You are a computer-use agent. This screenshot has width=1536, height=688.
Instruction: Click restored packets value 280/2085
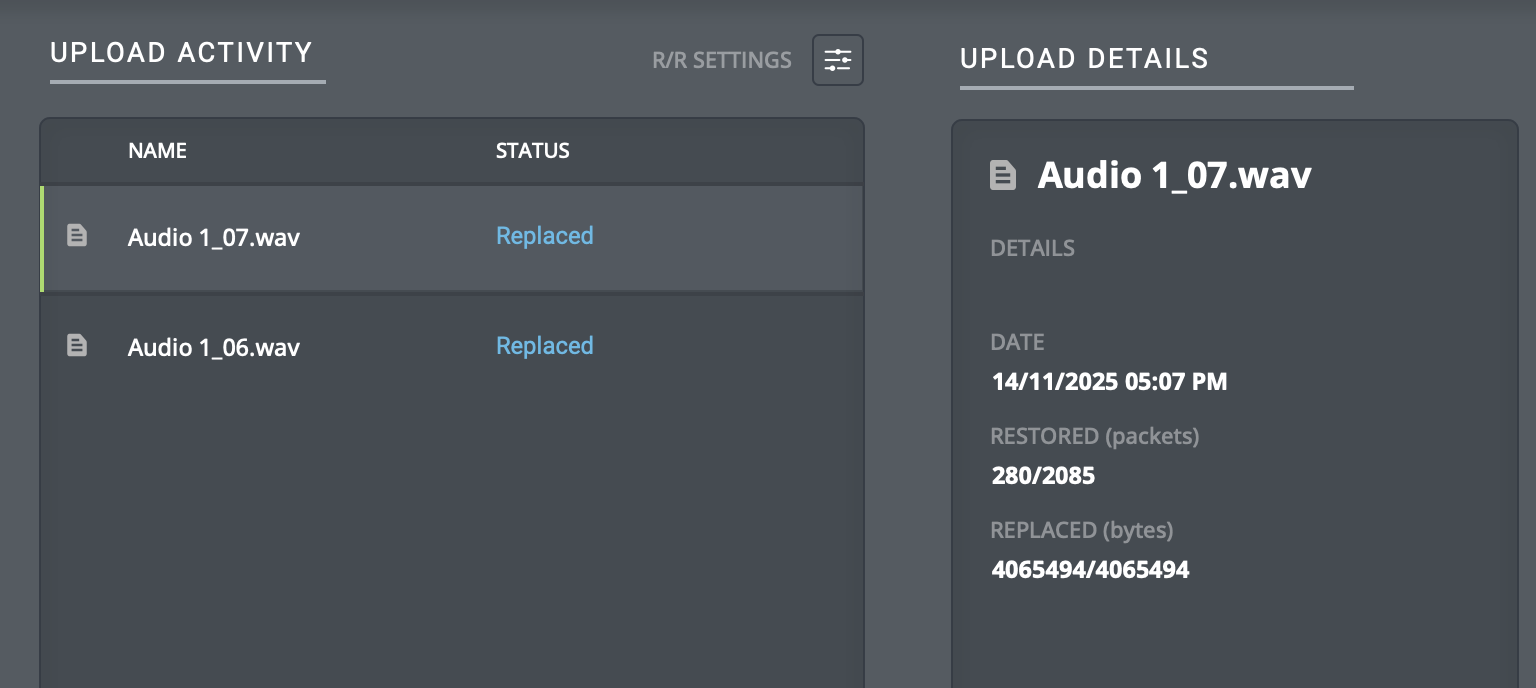(1043, 475)
